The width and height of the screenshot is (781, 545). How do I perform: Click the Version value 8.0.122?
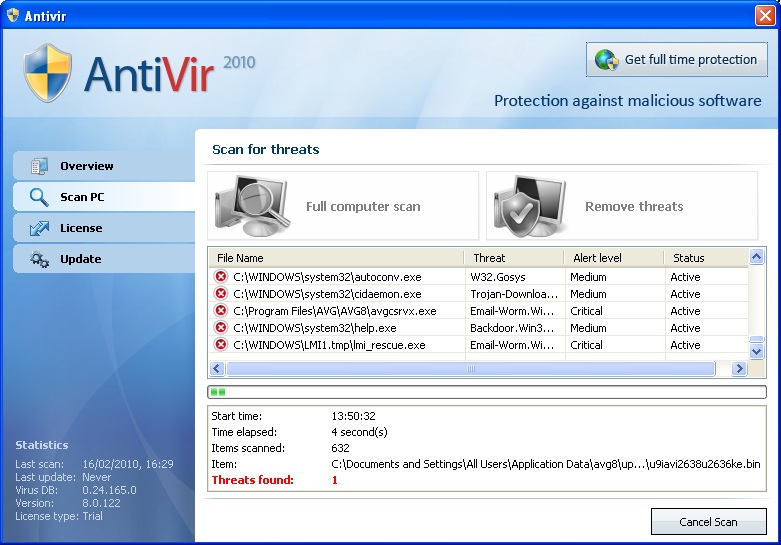101,503
